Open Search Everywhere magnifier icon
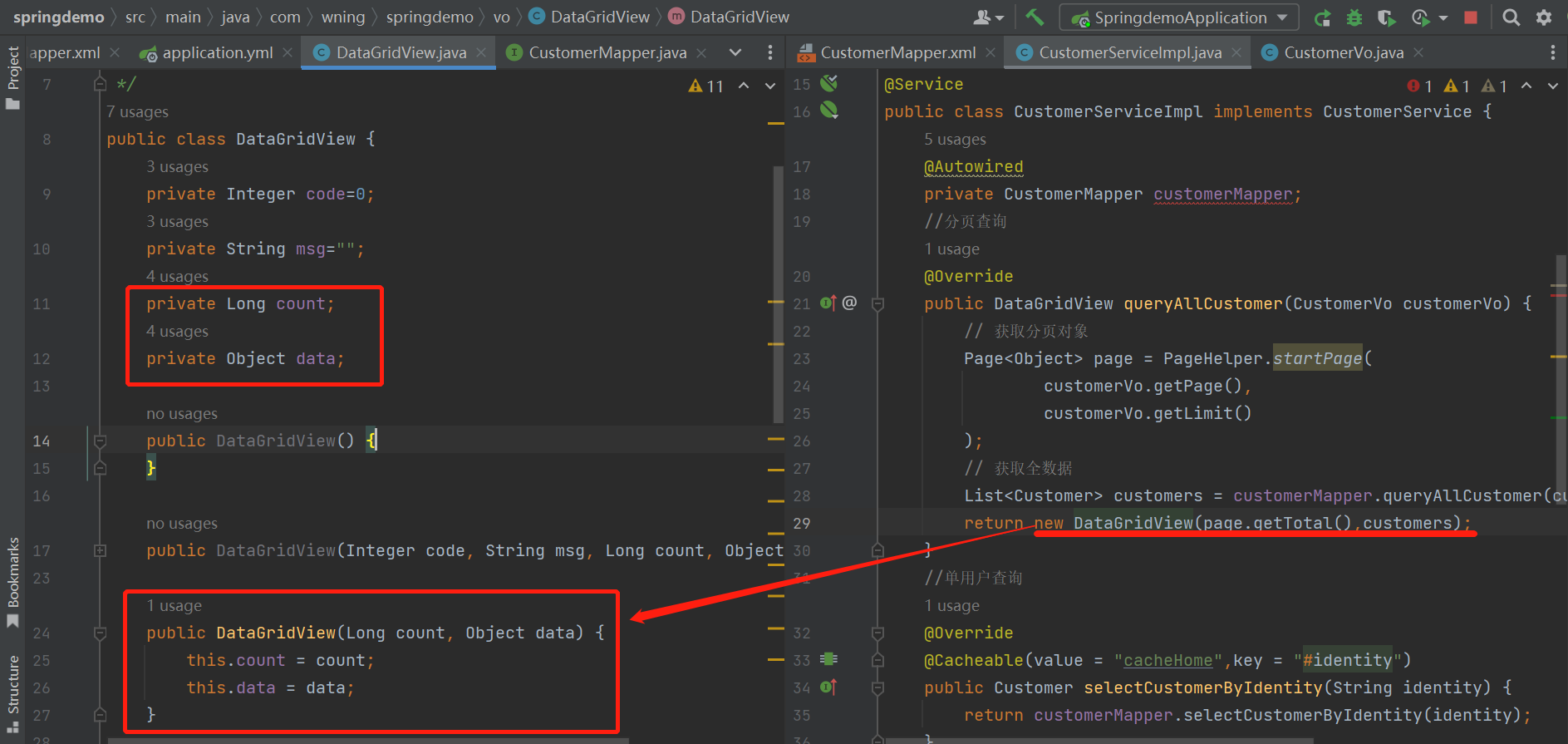The width and height of the screenshot is (1568, 744). (x=1511, y=17)
